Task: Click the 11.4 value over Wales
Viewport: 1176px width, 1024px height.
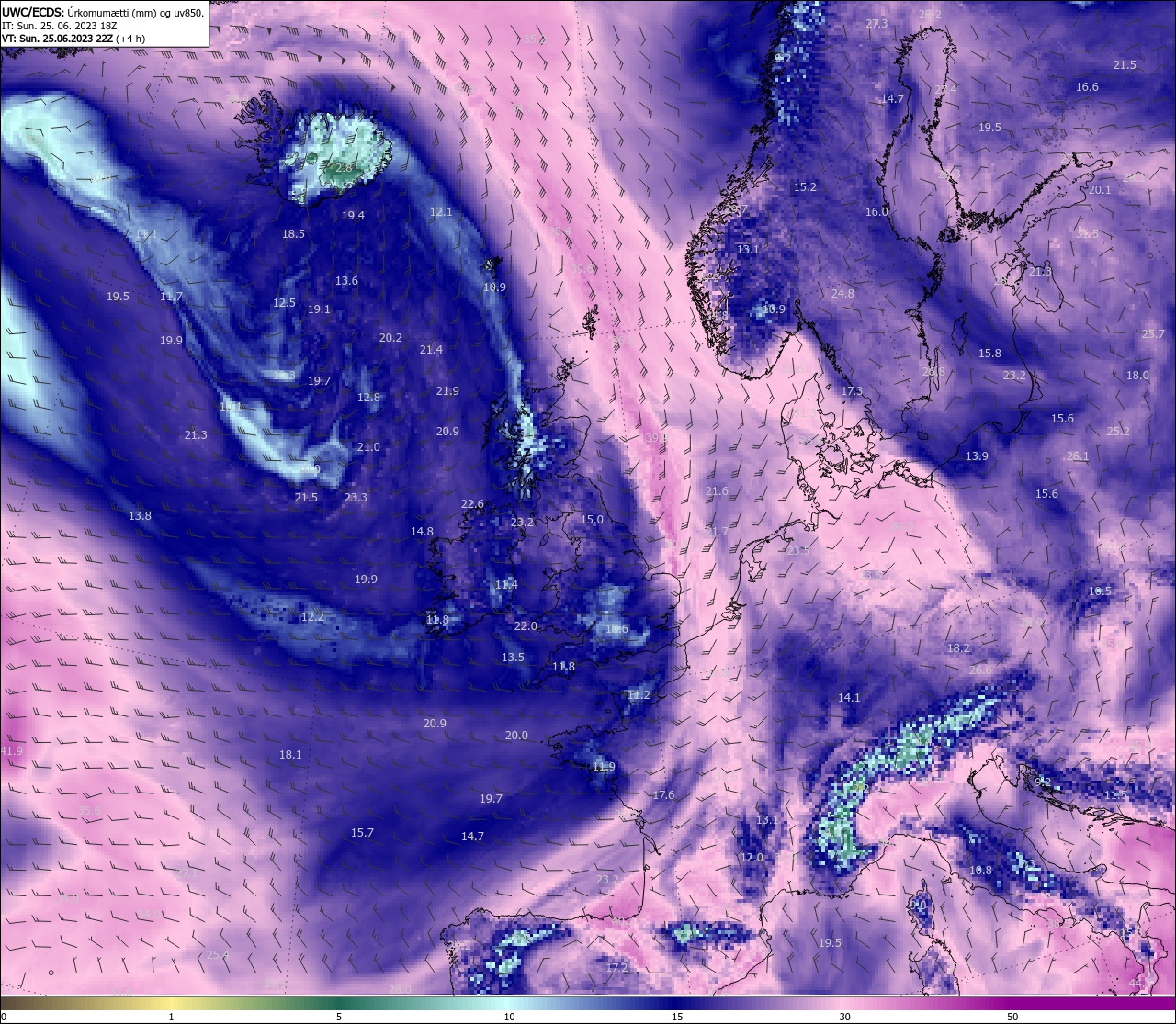Action: [x=506, y=584]
